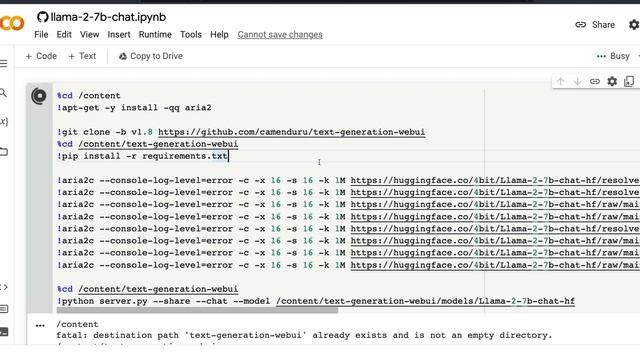Open the table of contents sidebar icon
640x360 pixels.
pos(4,63)
